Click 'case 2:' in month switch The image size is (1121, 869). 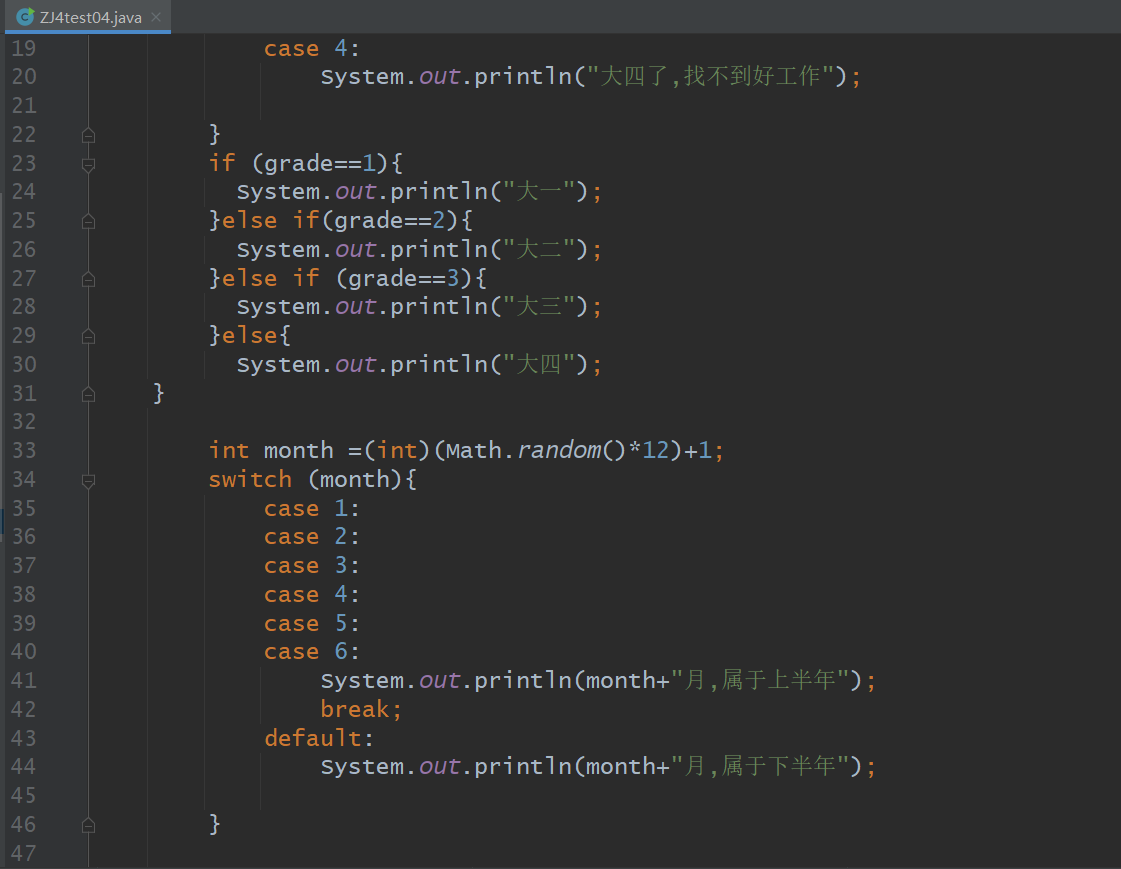(x=312, y=537)
